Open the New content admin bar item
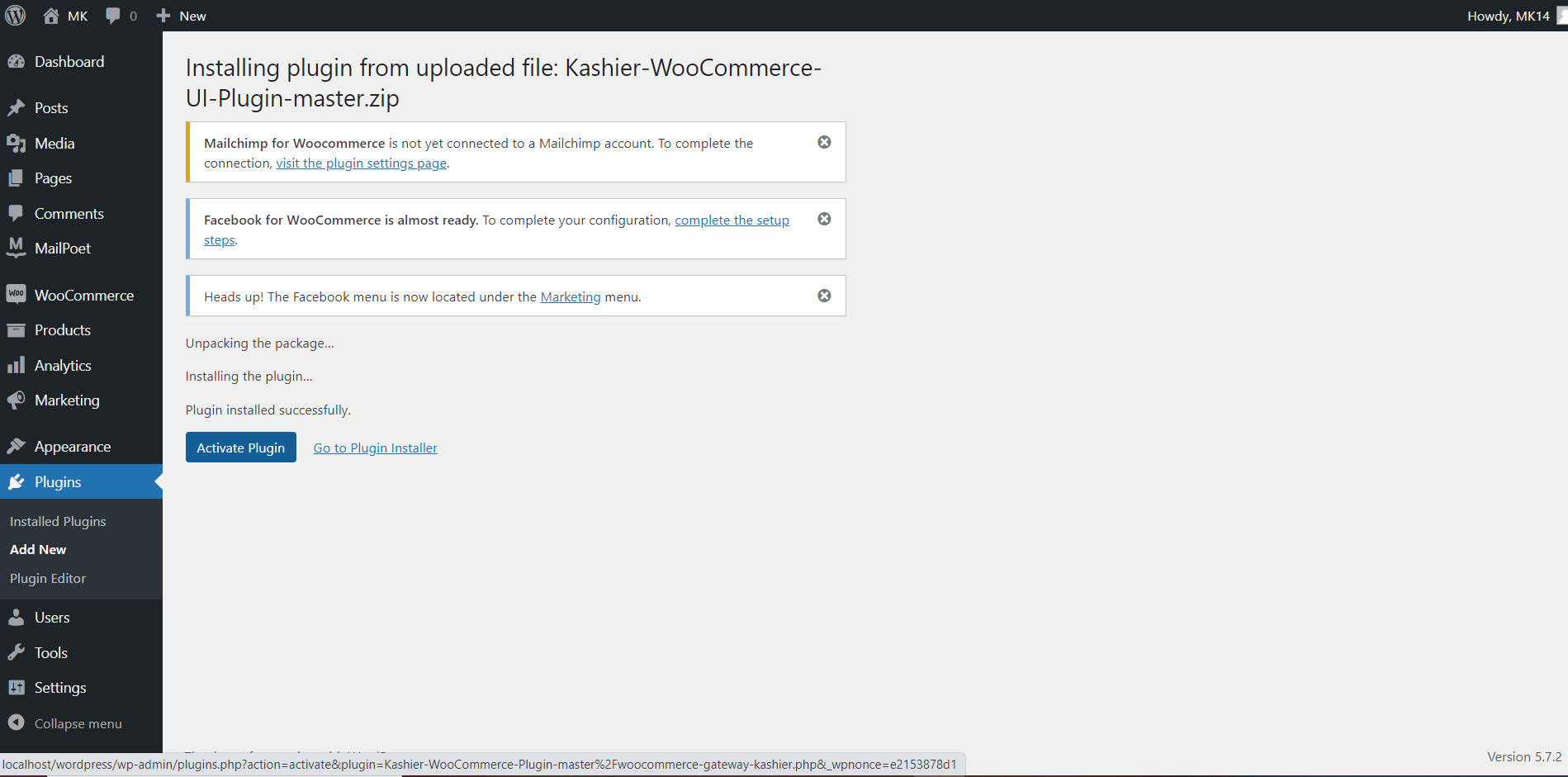 coord(181,16)
